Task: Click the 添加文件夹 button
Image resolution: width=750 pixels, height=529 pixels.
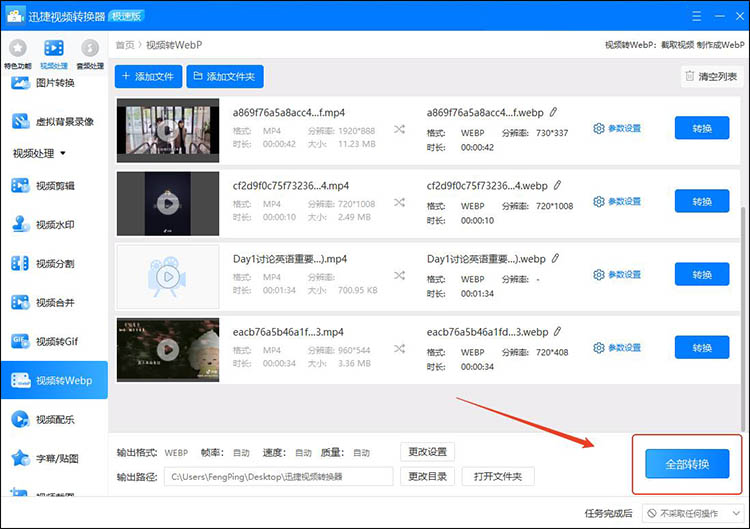Action: 225,77
